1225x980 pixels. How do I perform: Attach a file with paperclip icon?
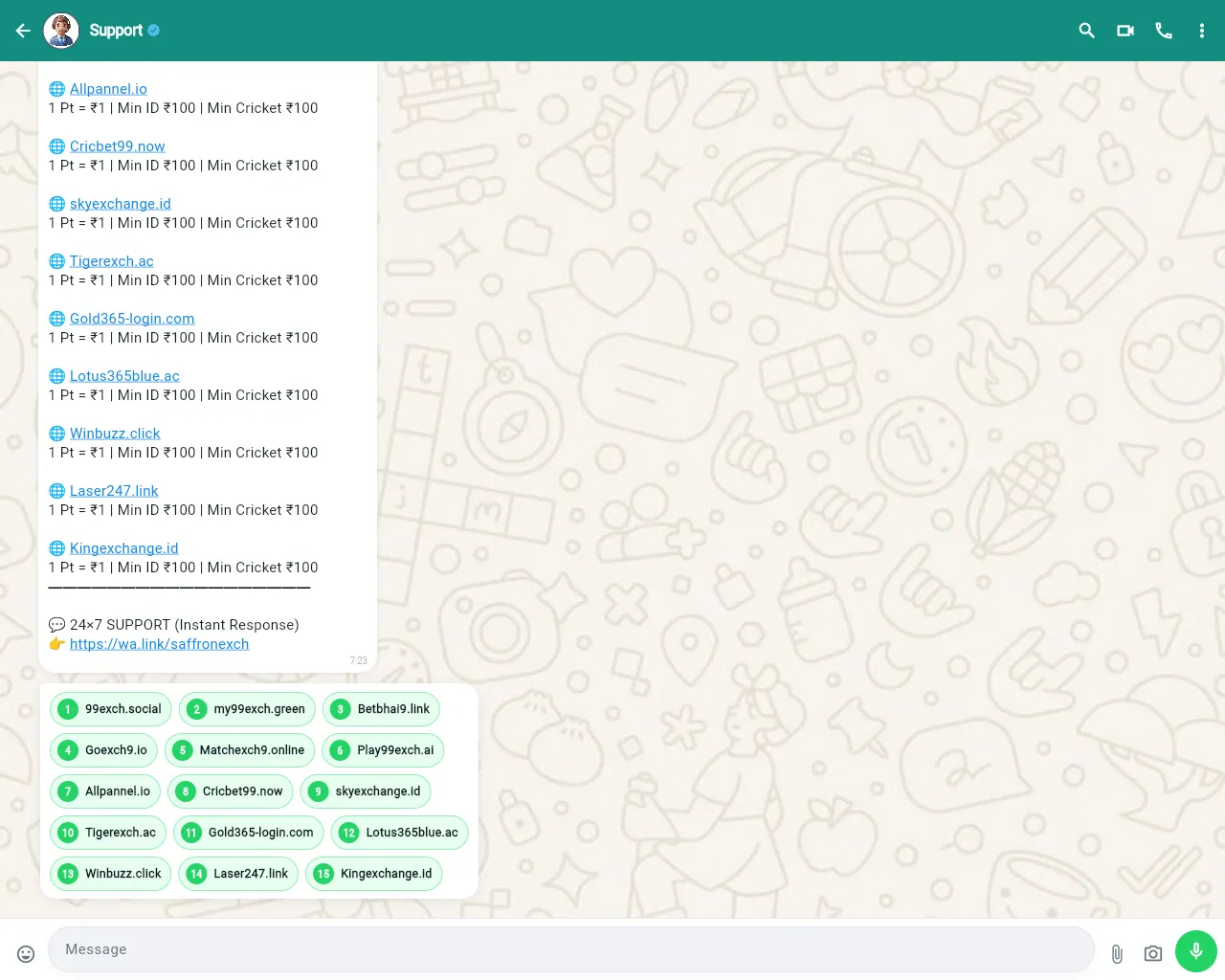(1117, 953)
